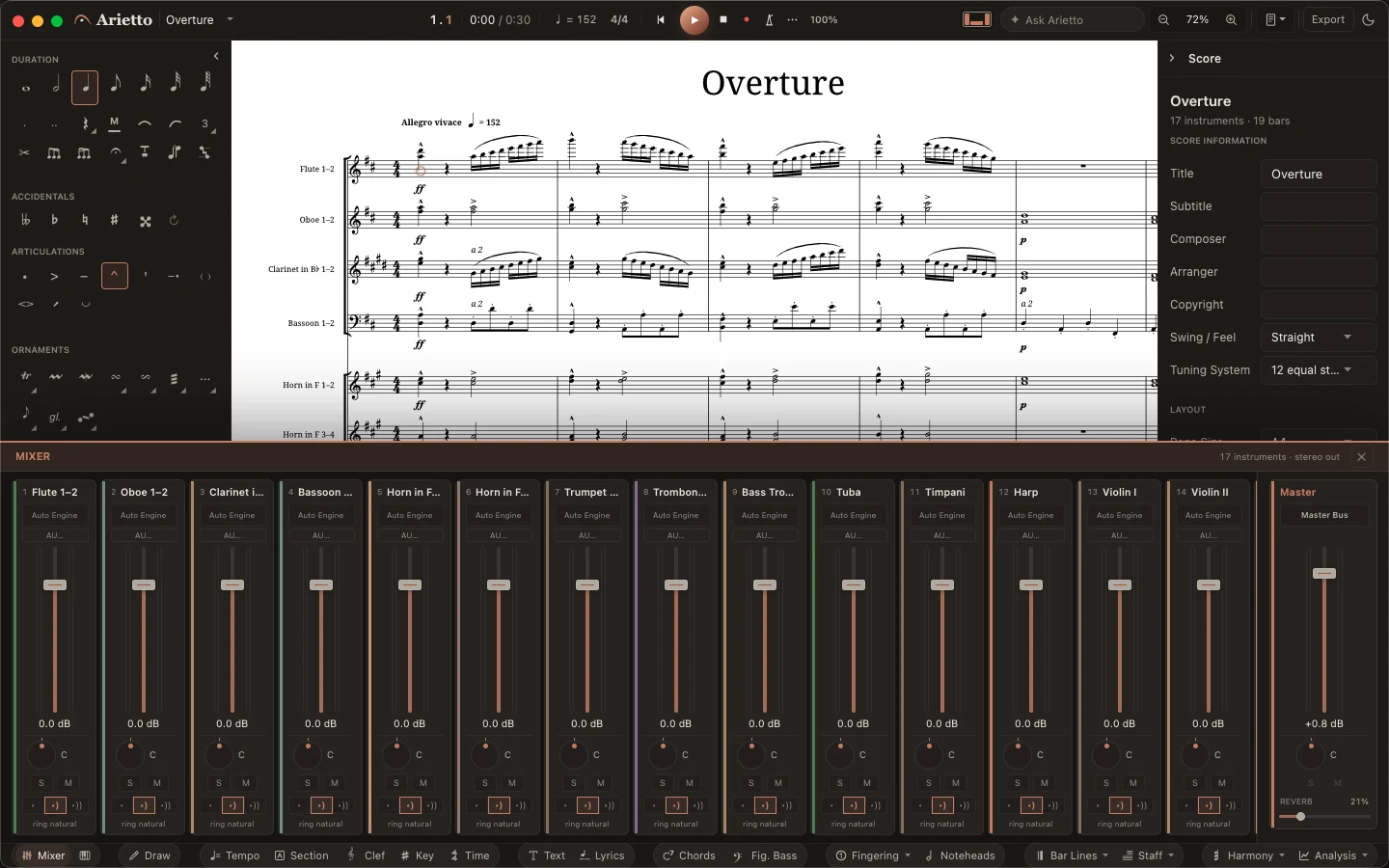Select the glissando ornament
The height and width of the screenshot is (868, 1389).
click(x=55, y=418)
